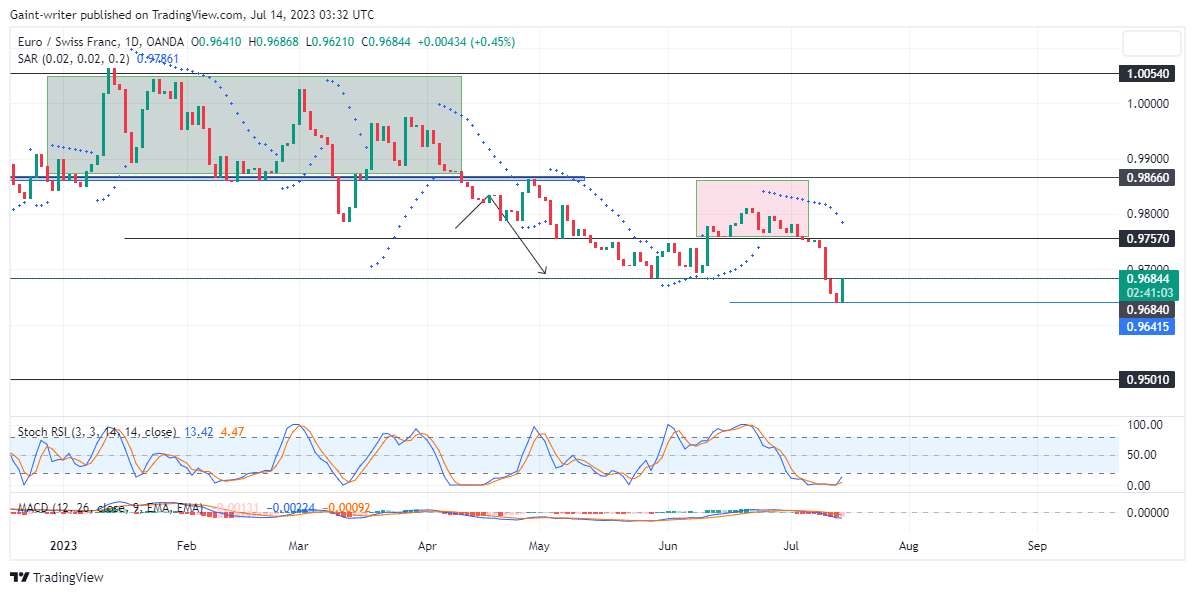Screen dimensions: 1195x595
Task: Click the 1.00540 price level label
Action: click(1146, 74)
